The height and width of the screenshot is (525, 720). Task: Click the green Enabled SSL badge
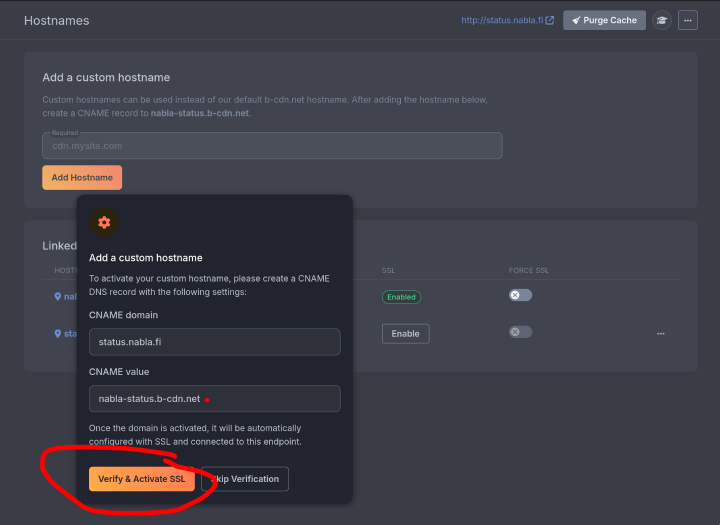coord(401,297)
